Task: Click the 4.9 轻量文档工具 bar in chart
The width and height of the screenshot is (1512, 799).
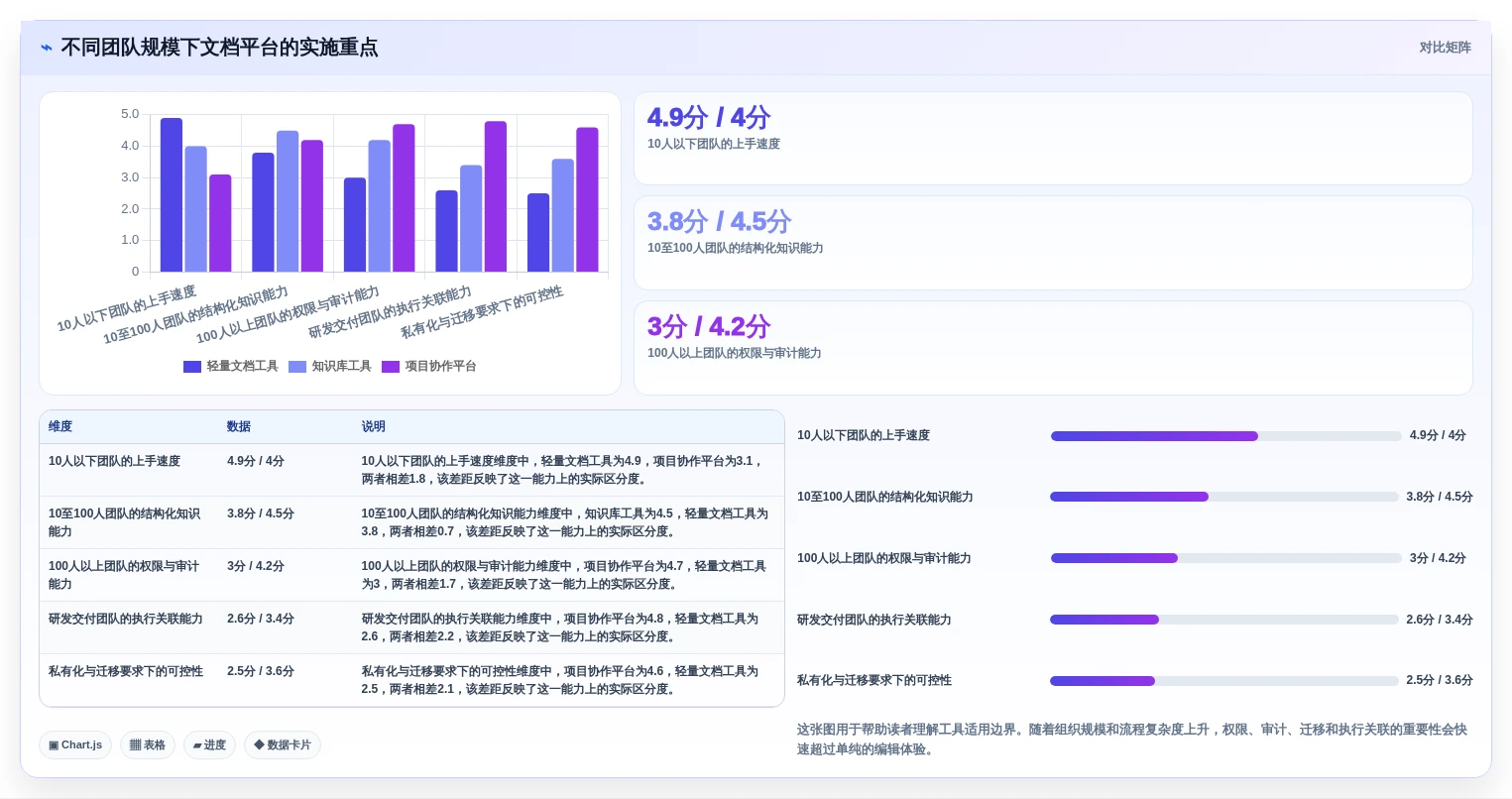Action: (172, 195)
